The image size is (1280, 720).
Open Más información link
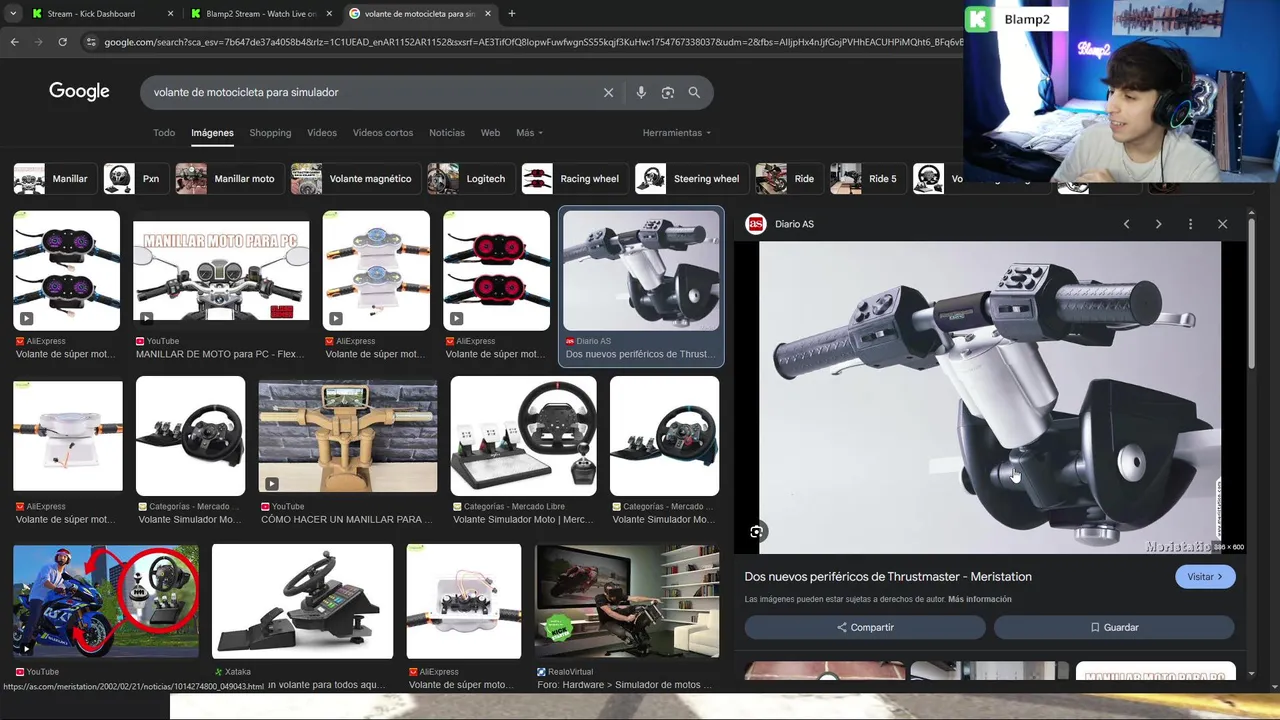click(980, 599)
